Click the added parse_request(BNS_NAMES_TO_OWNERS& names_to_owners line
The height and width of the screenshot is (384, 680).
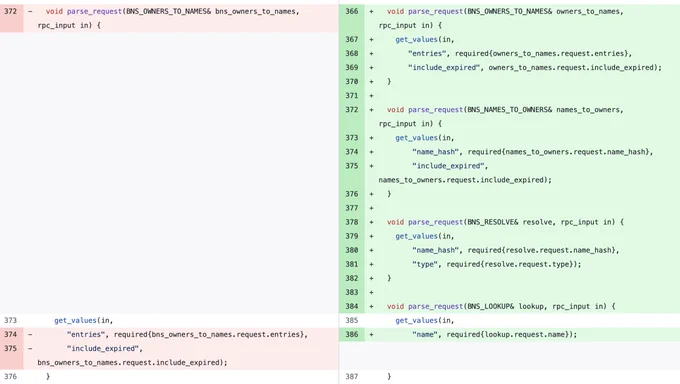point(505,110)
